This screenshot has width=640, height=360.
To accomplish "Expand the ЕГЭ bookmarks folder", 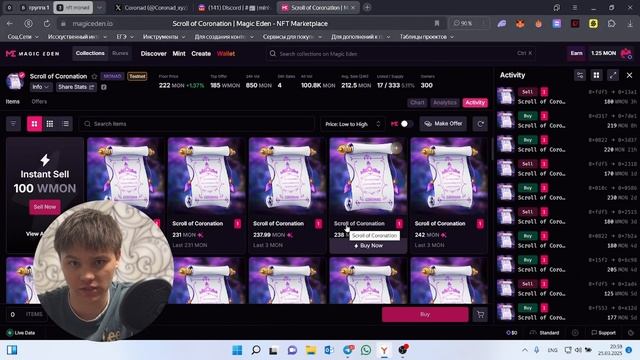I will [x=125, y=37].
